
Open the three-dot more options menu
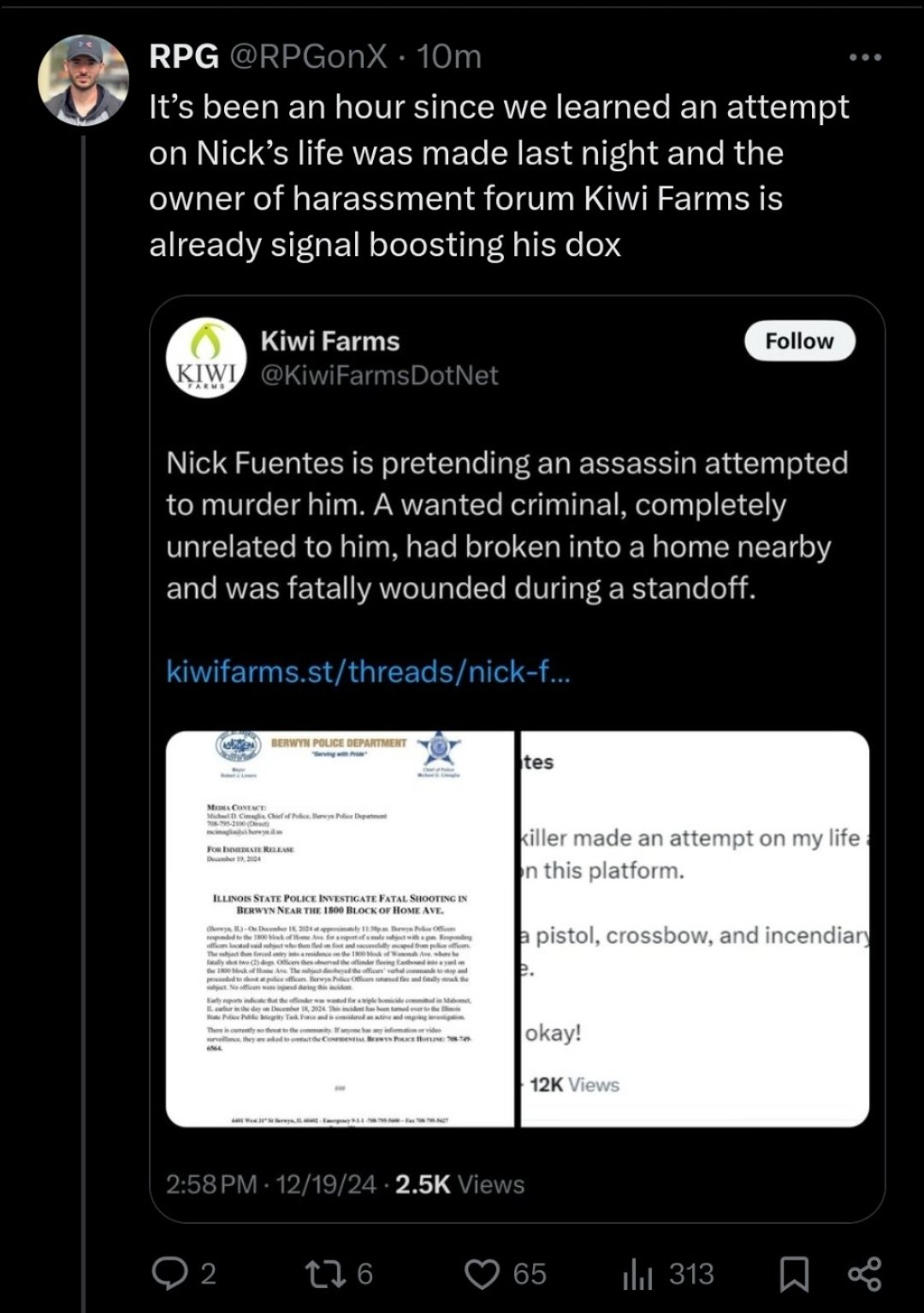pos(865,57)
